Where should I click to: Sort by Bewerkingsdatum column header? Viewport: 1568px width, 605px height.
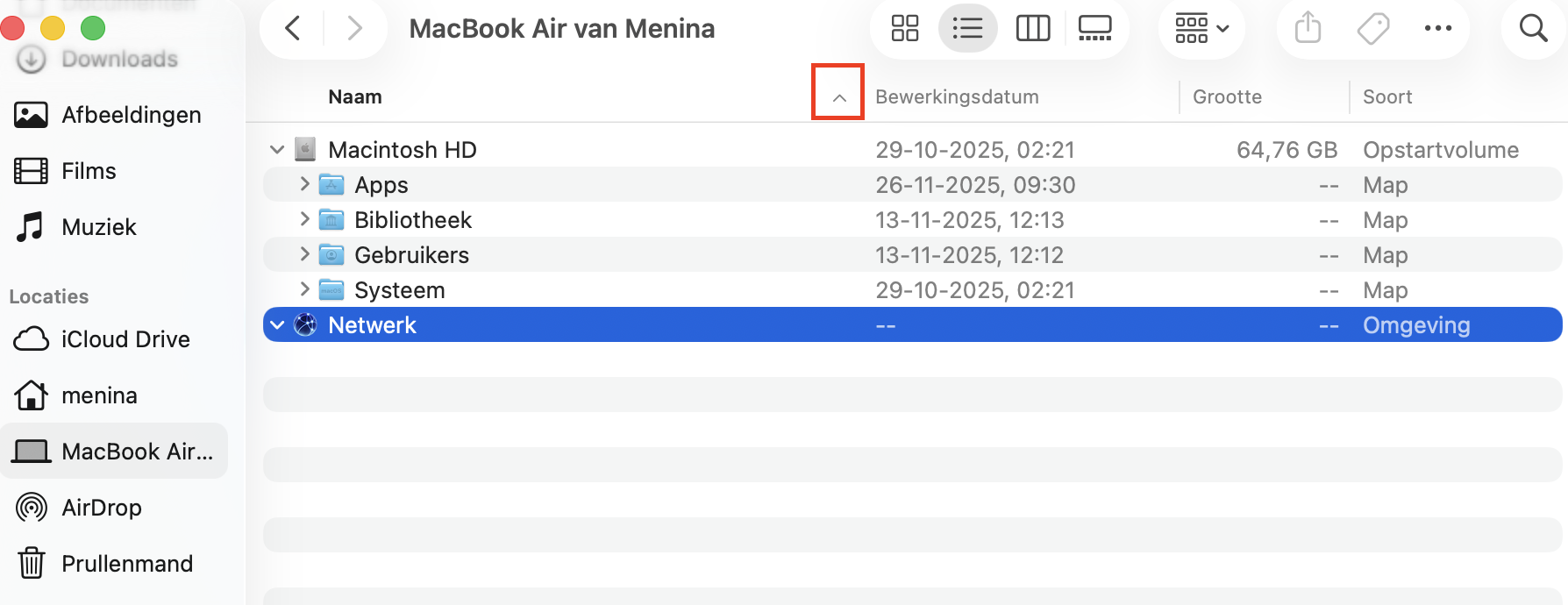957,96
